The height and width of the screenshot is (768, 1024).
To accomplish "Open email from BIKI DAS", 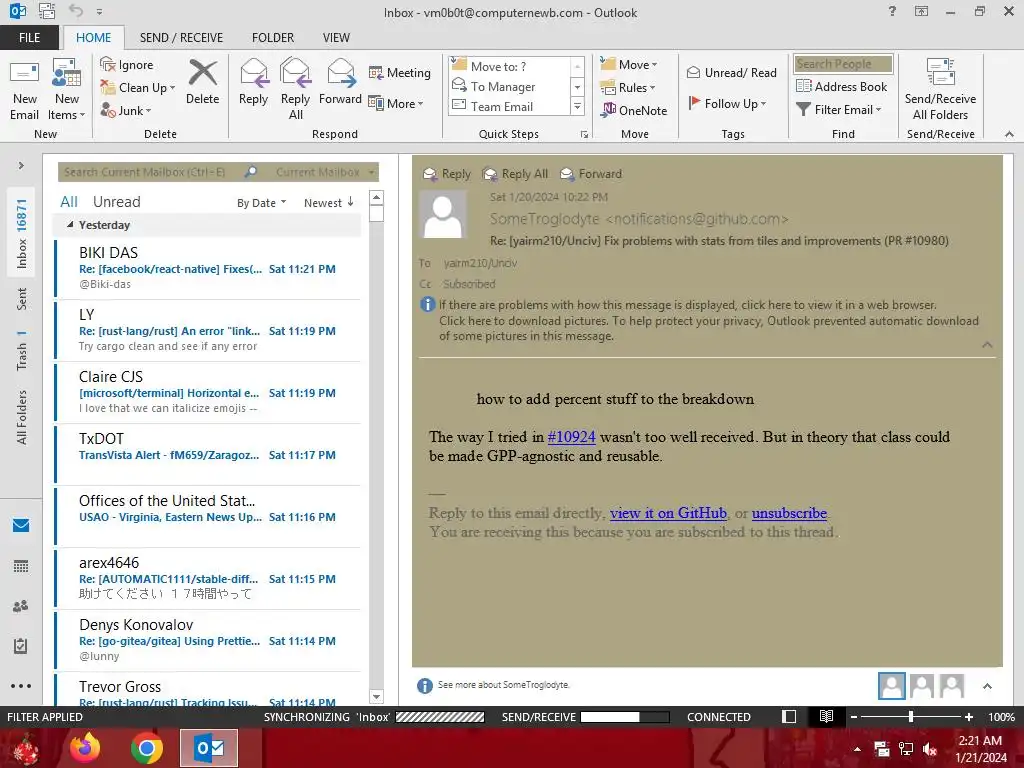I will pyautogui.click(x=208, y=268).
